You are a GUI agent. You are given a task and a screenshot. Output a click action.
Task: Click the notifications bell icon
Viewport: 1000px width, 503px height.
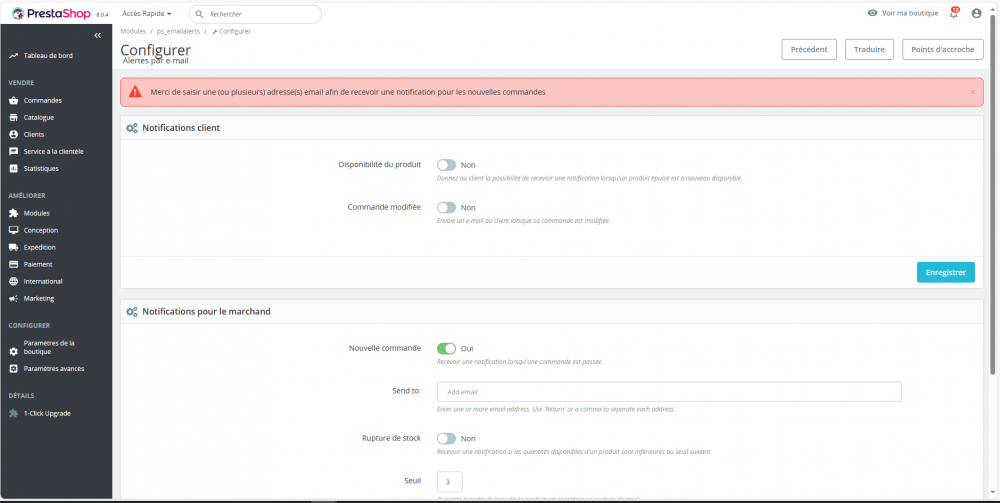point(953,13)
